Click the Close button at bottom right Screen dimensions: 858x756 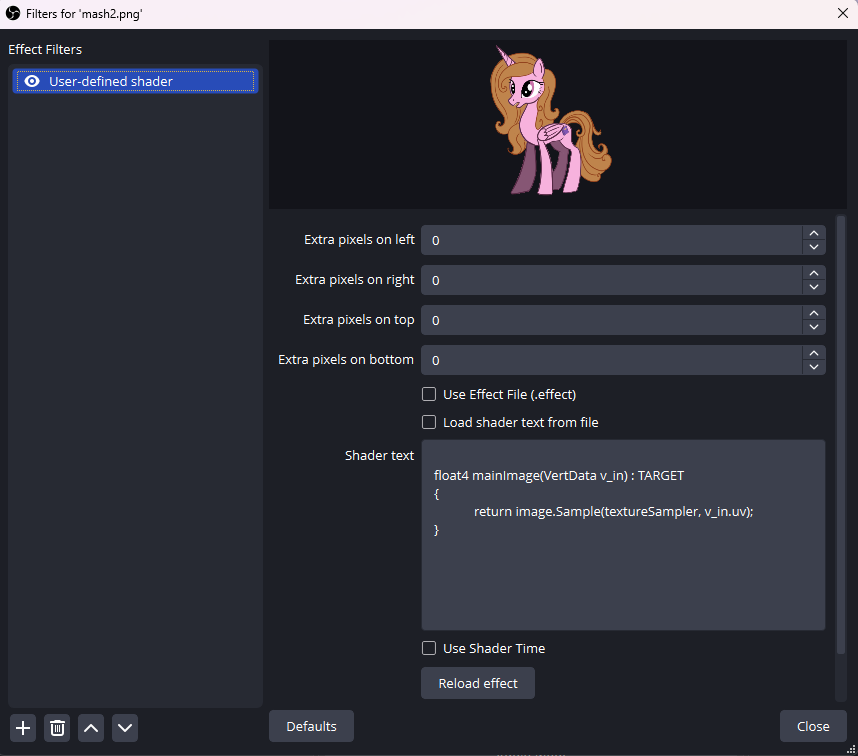(813, 726)
